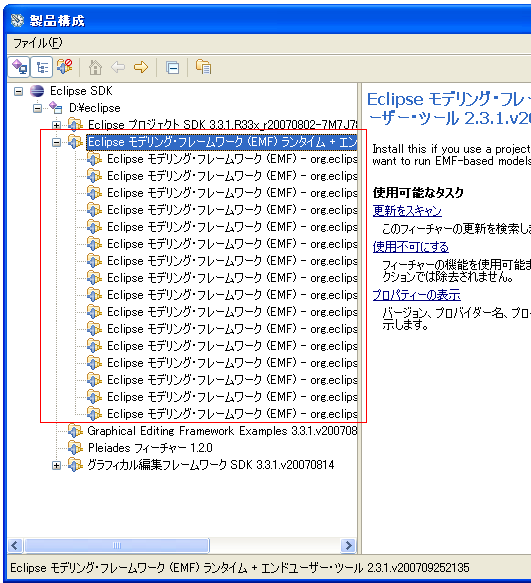Toggle the show installed sites toolbar button

[x=19, y=67]
